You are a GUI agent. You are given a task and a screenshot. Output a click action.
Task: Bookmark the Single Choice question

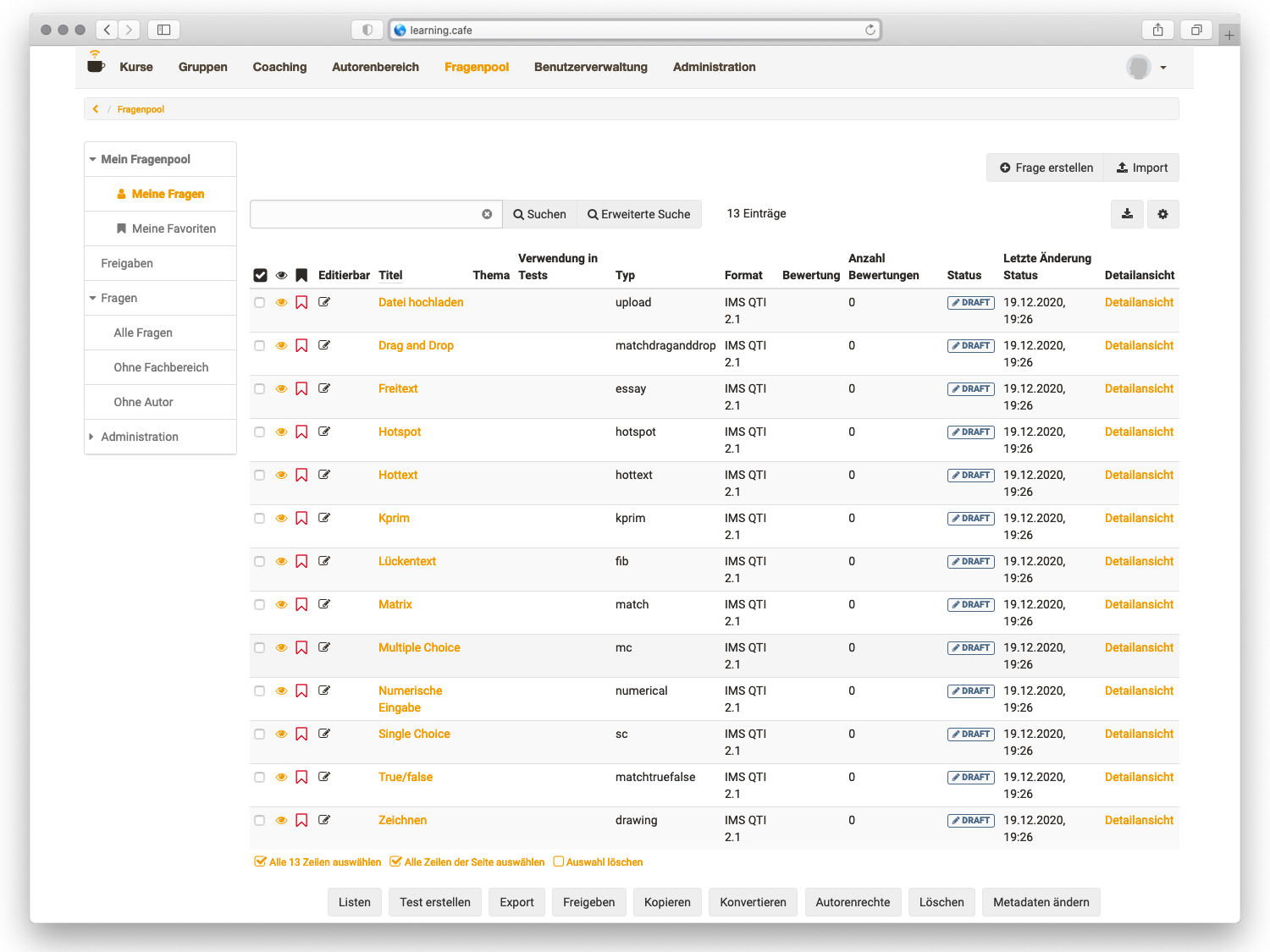pos(301,734)
